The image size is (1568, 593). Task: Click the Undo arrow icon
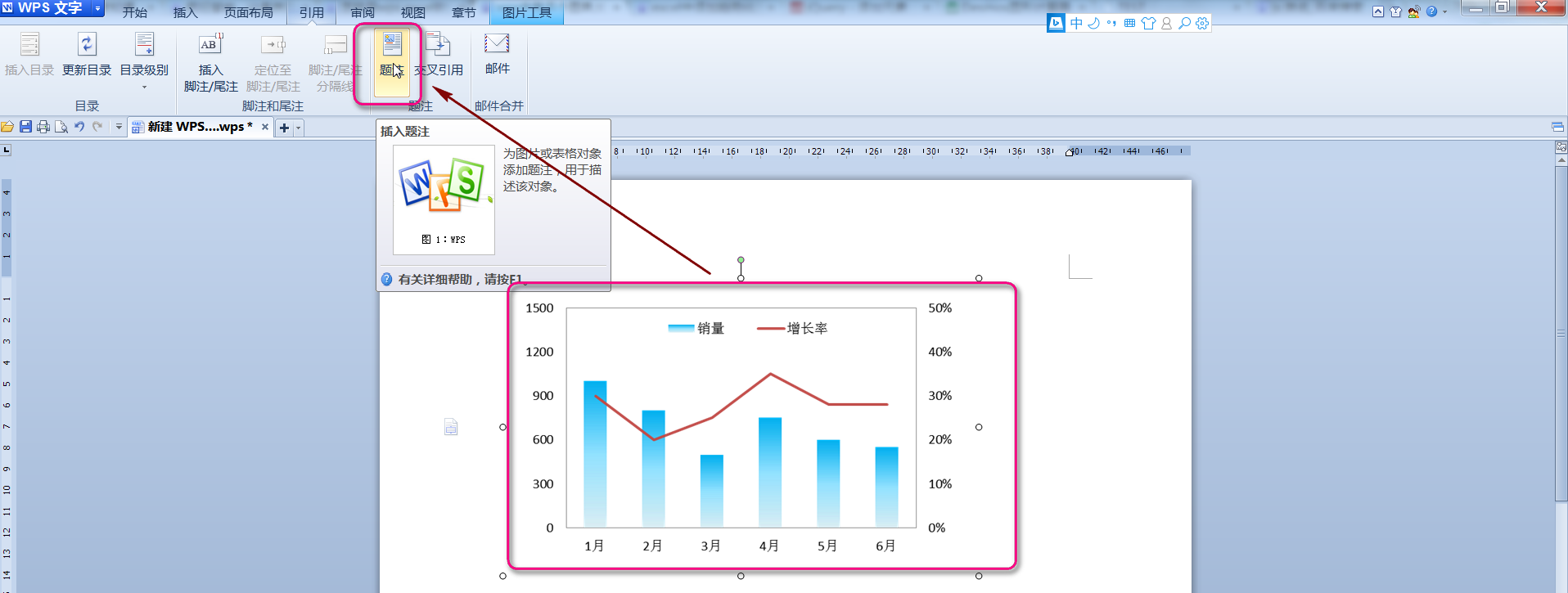pos(79,127)
